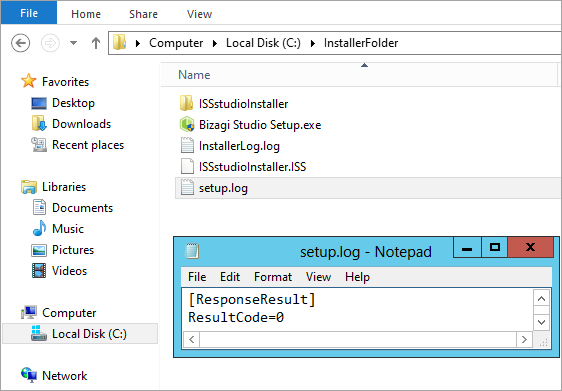Screen dimensions: 562x391
Task: Open Recent places in navigation pane
Action: [88, 145]
